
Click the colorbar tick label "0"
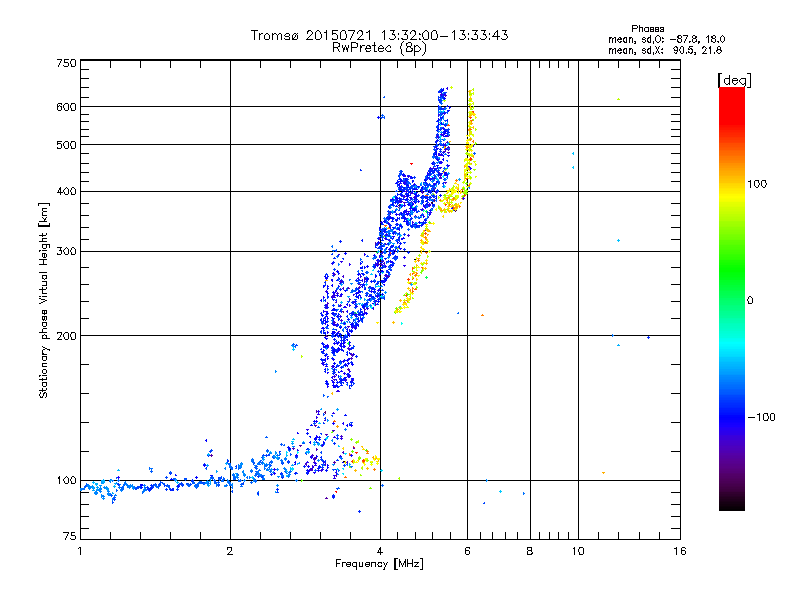point(749,301)
